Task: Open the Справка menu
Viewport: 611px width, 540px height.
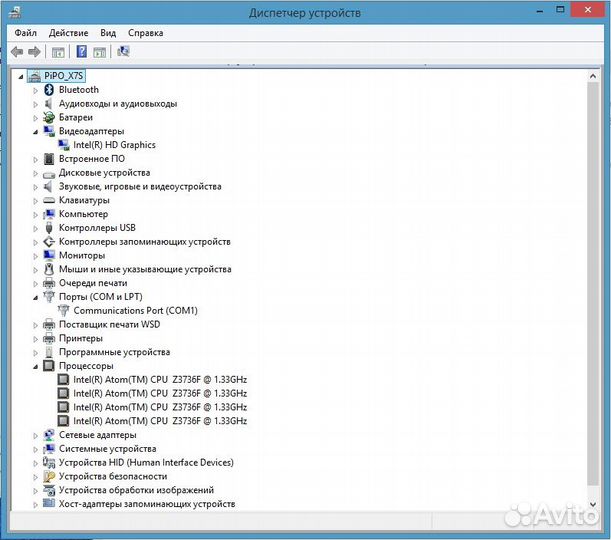Action: coord(145,33)
